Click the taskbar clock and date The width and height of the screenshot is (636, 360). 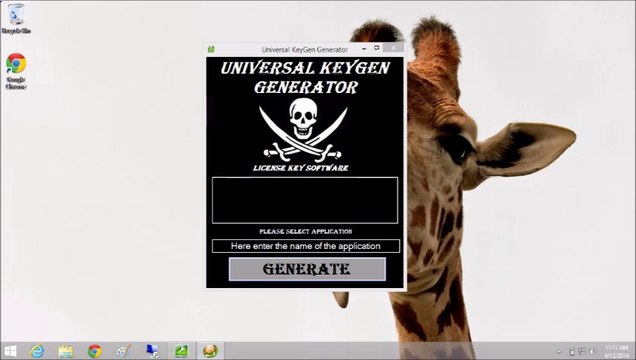[x=617, y=351]
